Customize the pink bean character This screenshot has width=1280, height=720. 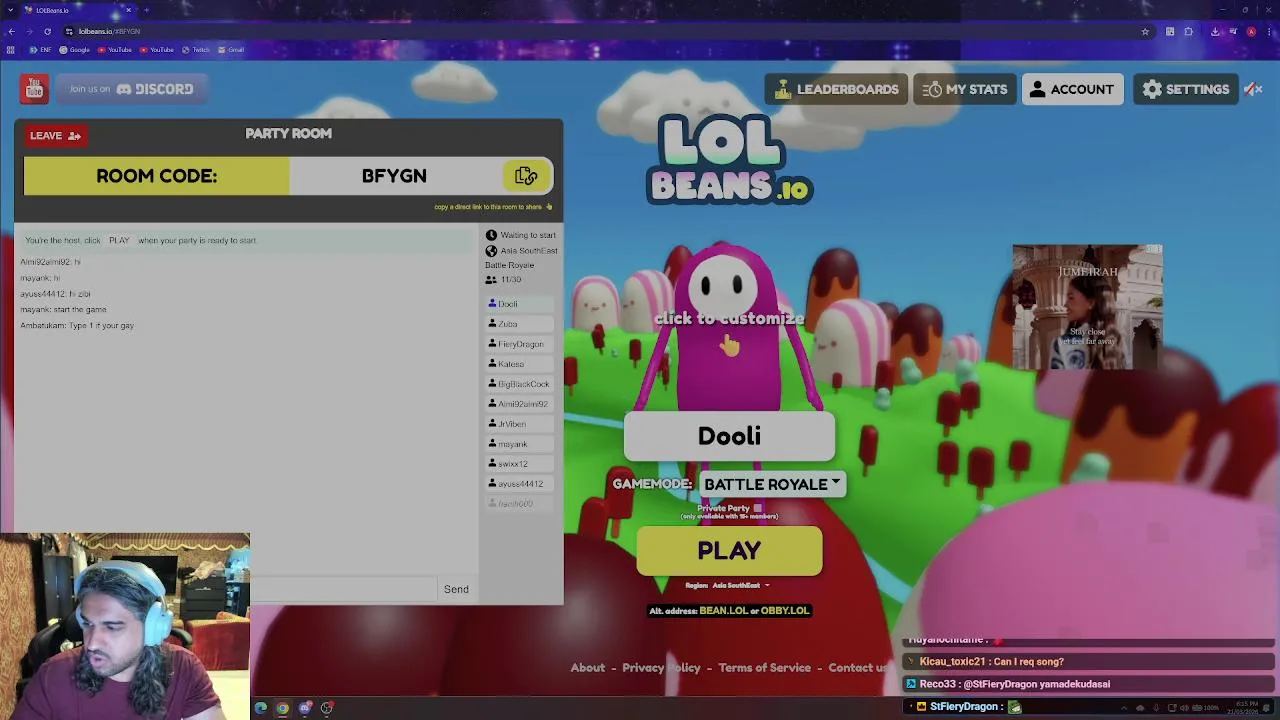click(x=729, y=330)
